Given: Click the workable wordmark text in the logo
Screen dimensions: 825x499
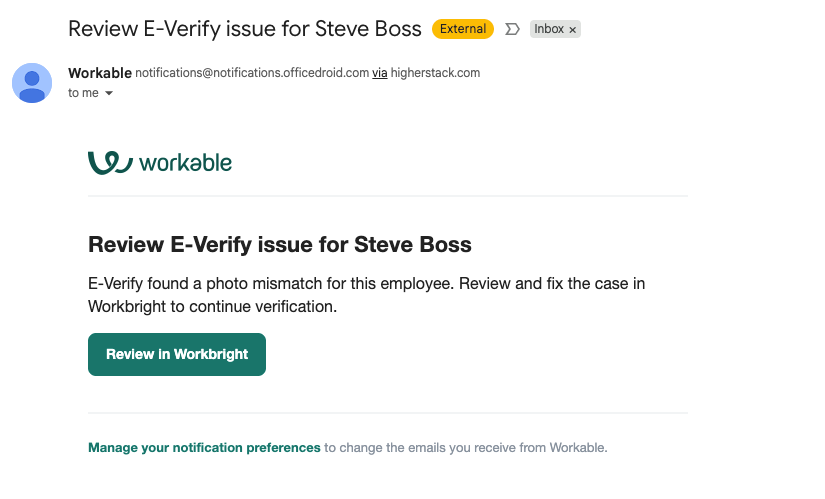Looking at the screenshot, I should point(186,163).
